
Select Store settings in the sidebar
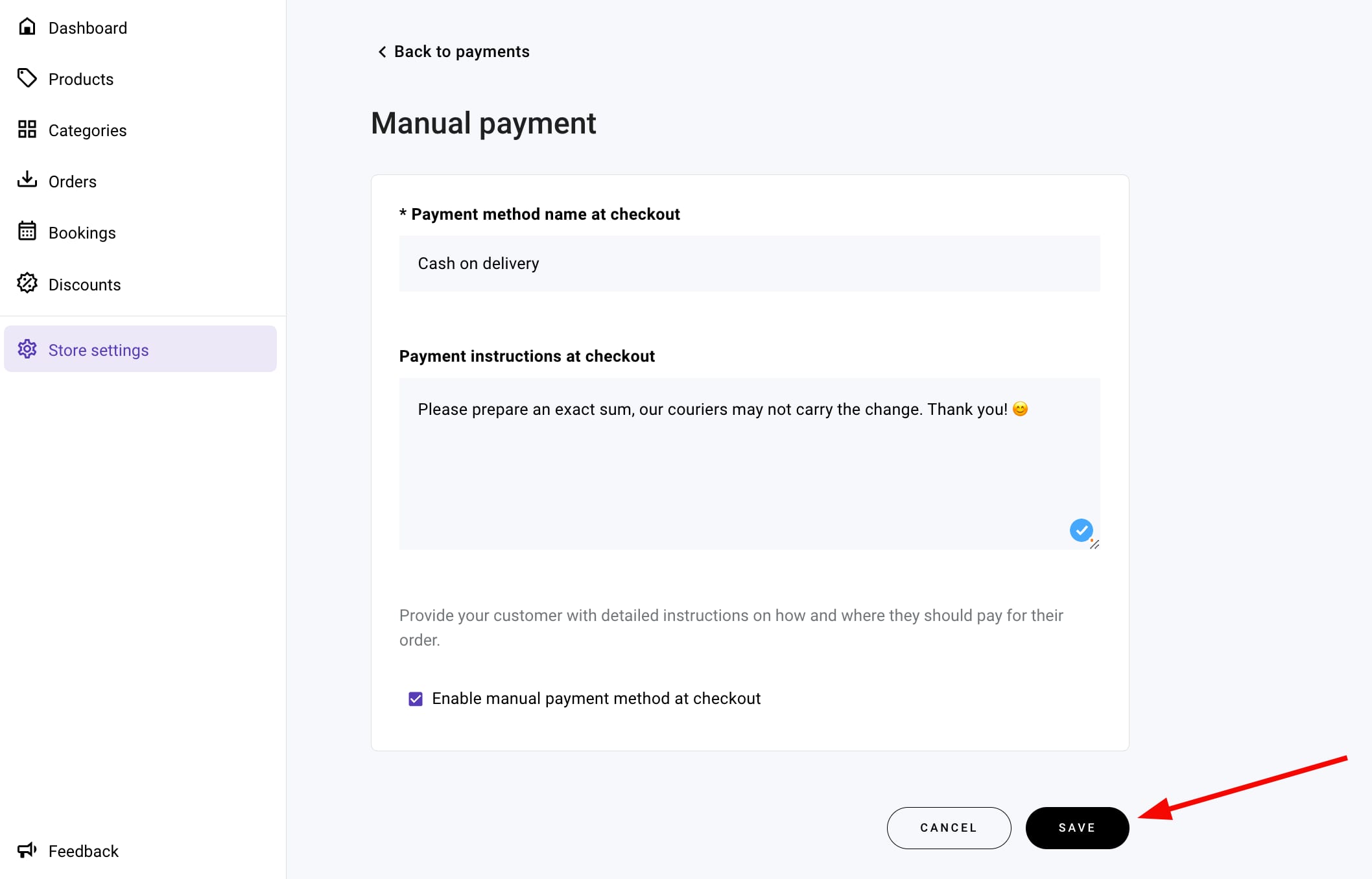(99, 349)
